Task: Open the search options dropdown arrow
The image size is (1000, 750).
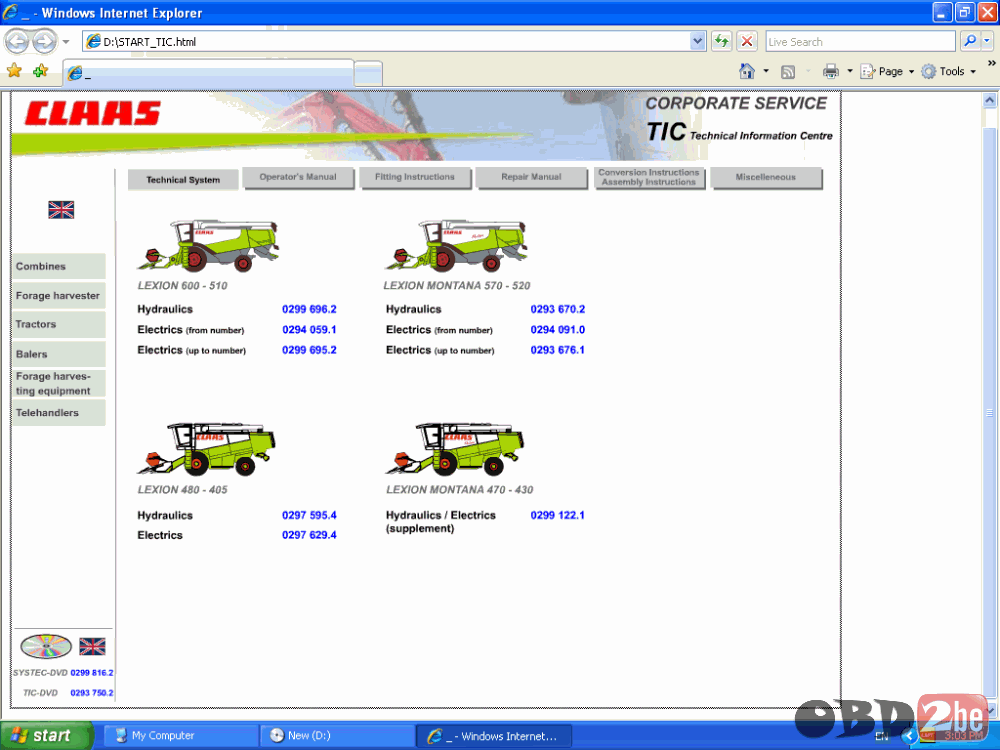Action: [x=987, y=41]
